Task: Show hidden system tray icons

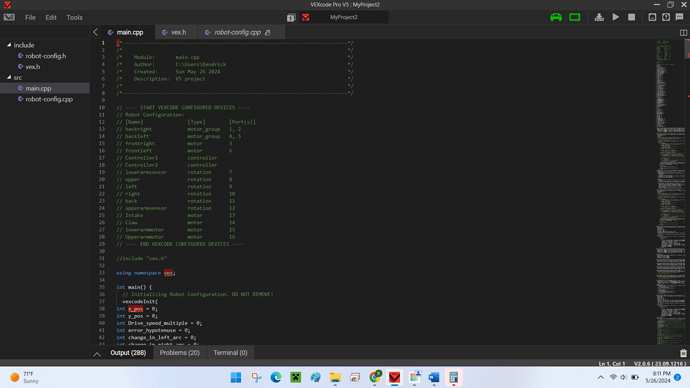Action: [601, 377]
